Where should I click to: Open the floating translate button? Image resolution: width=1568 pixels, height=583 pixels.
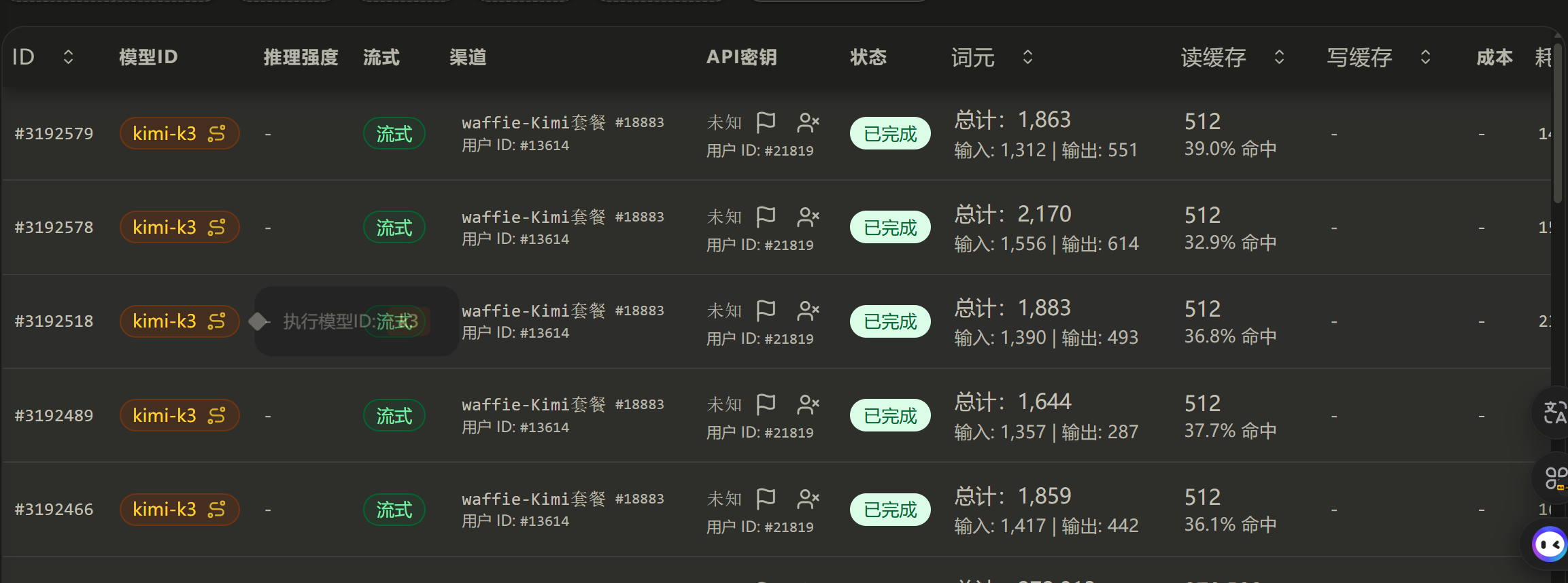[x=1552, y=412]
